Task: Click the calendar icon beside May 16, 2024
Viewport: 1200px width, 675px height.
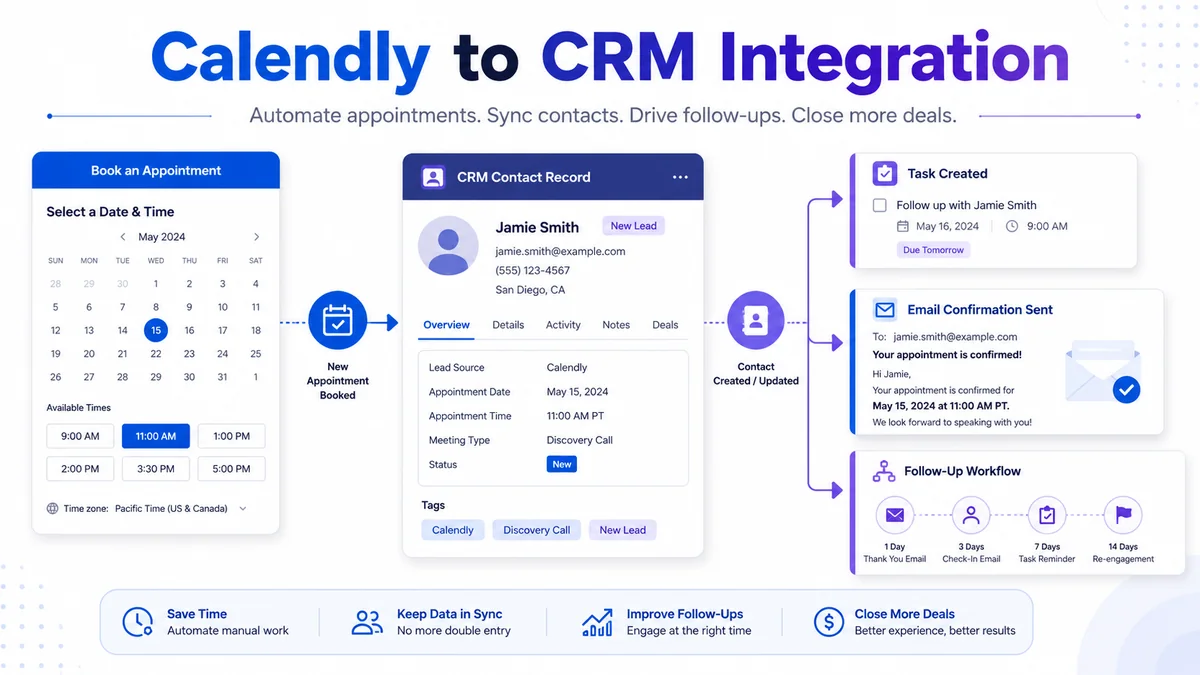Action: (903, 226)
